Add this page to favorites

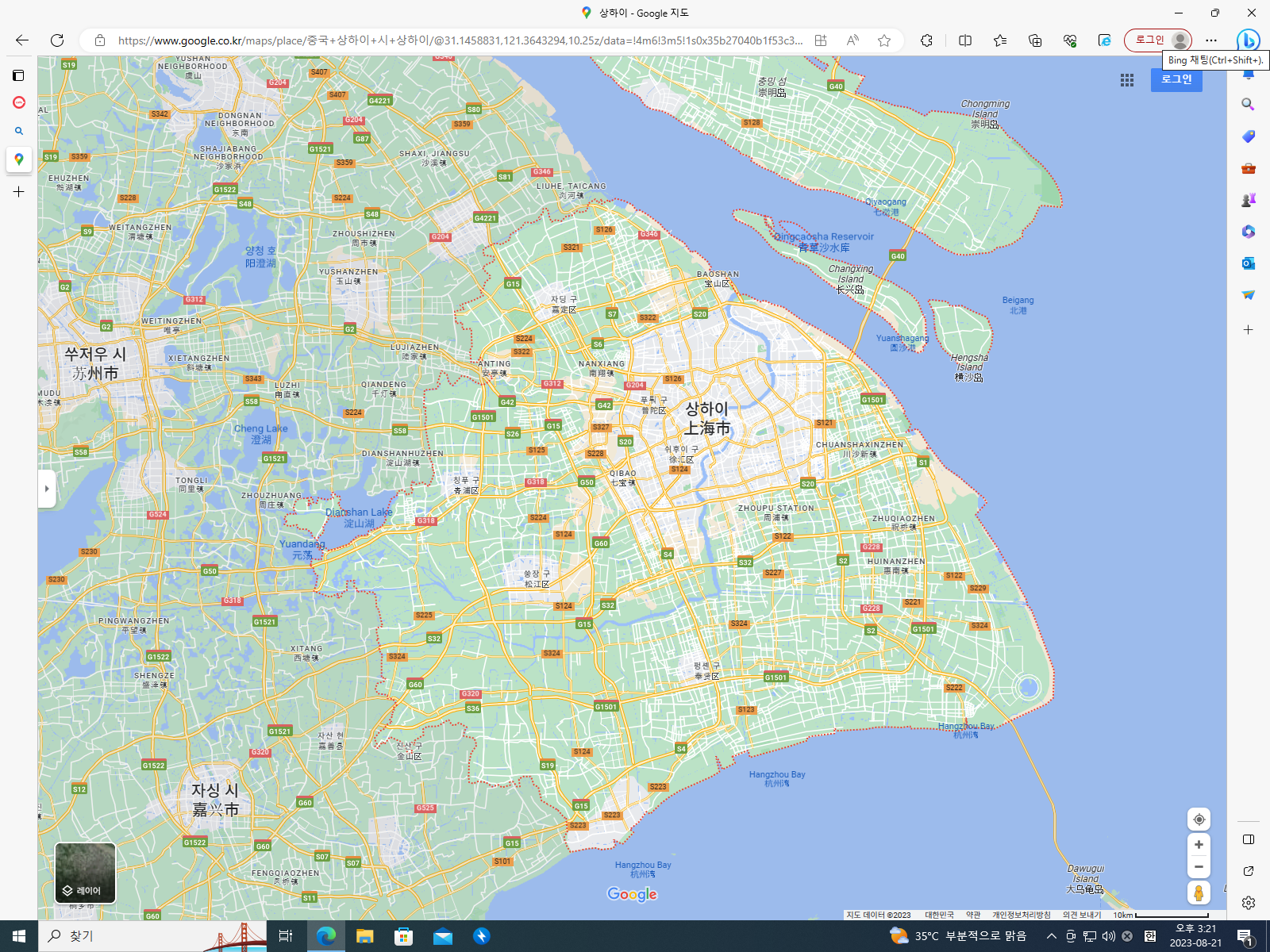pos(884,40)
